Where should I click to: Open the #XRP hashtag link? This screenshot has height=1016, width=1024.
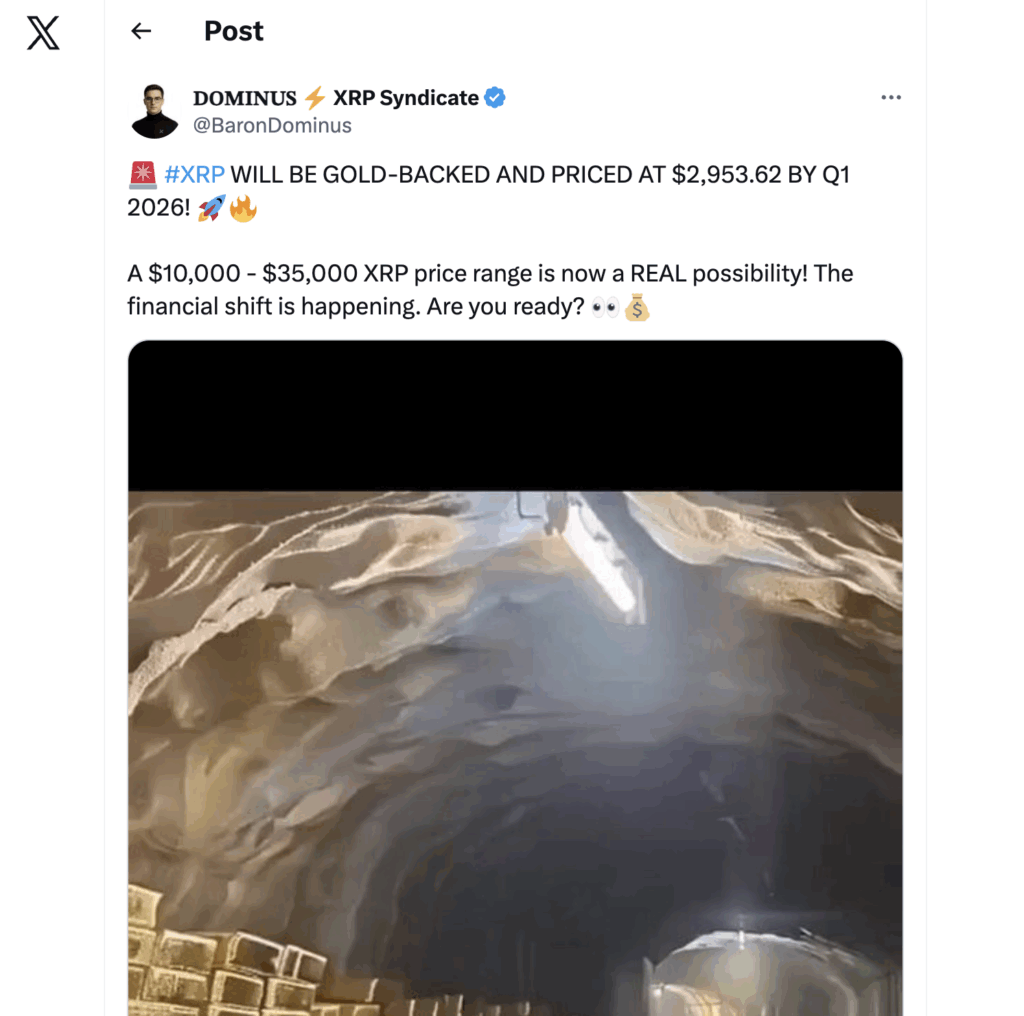pyautogui.click(x=194, y=175)
